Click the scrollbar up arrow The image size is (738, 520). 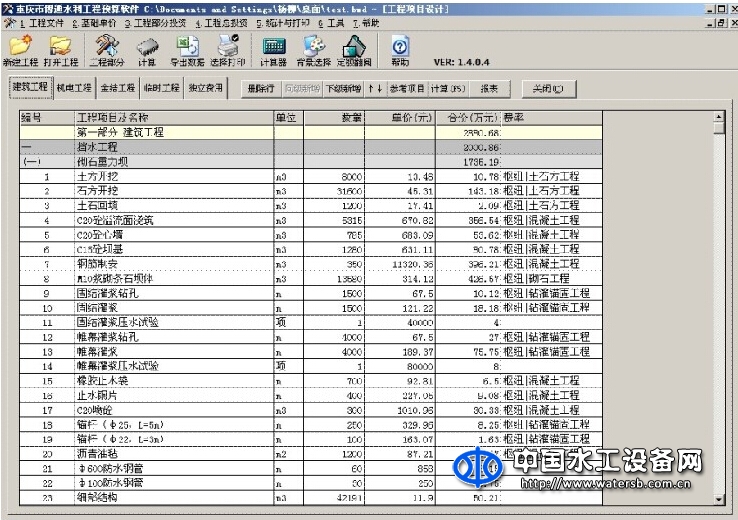coord(719,116)
